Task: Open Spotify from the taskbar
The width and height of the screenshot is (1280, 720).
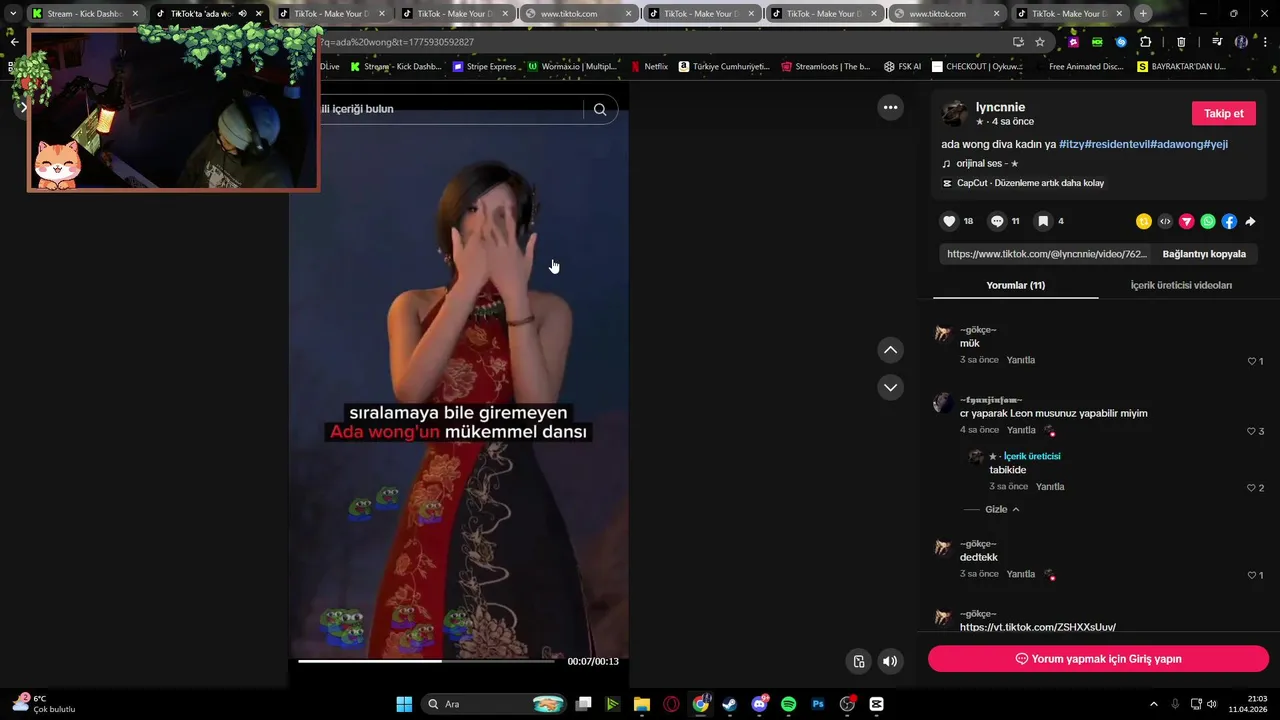Action: [788, 704]
